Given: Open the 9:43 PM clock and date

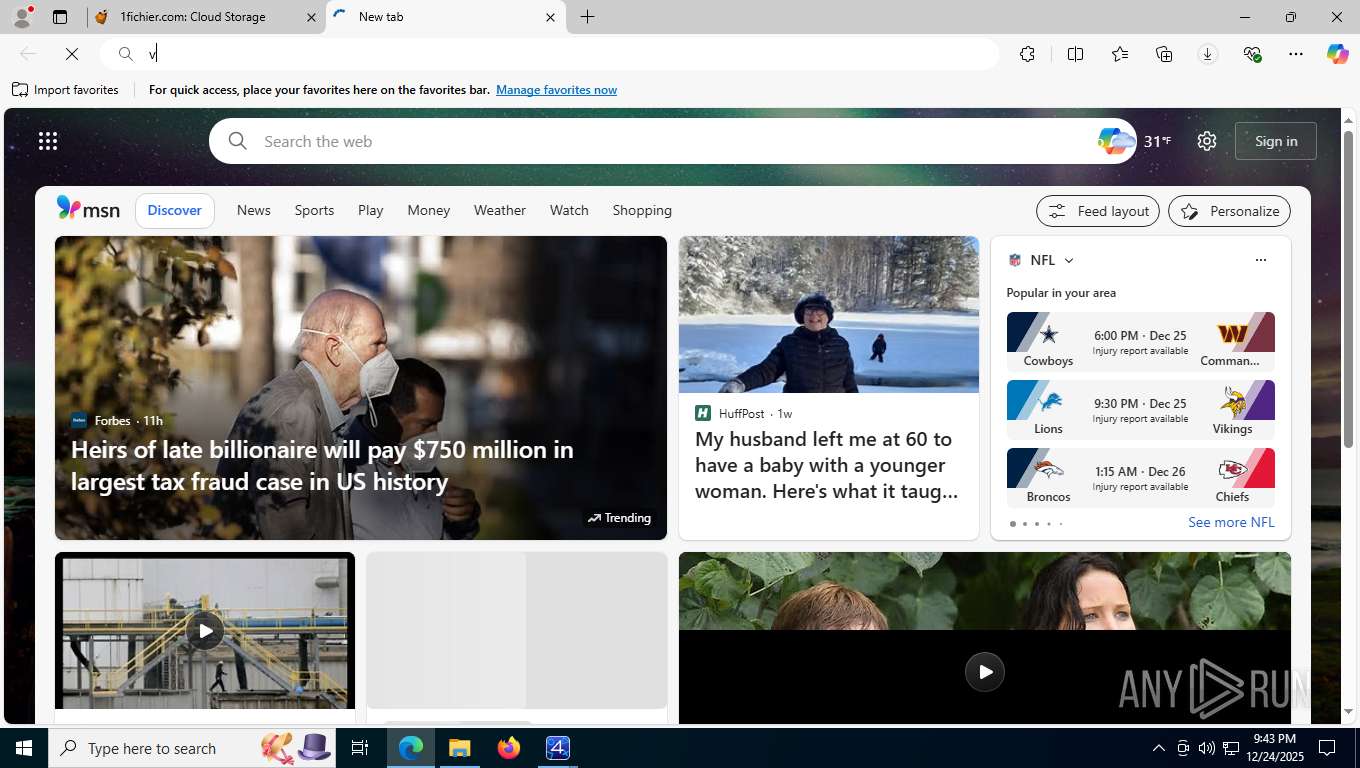Looking at the screenshot, I should 1274,748.
